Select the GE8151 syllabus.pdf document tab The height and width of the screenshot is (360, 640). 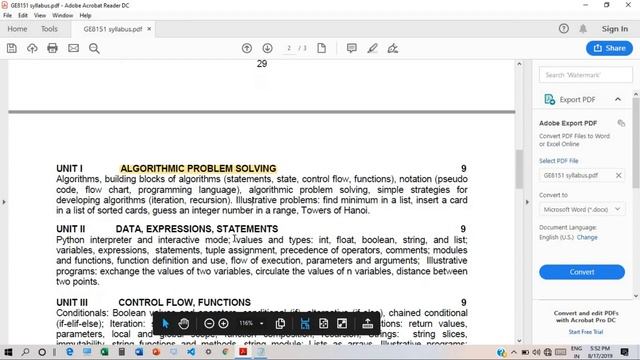coord(113,29)
